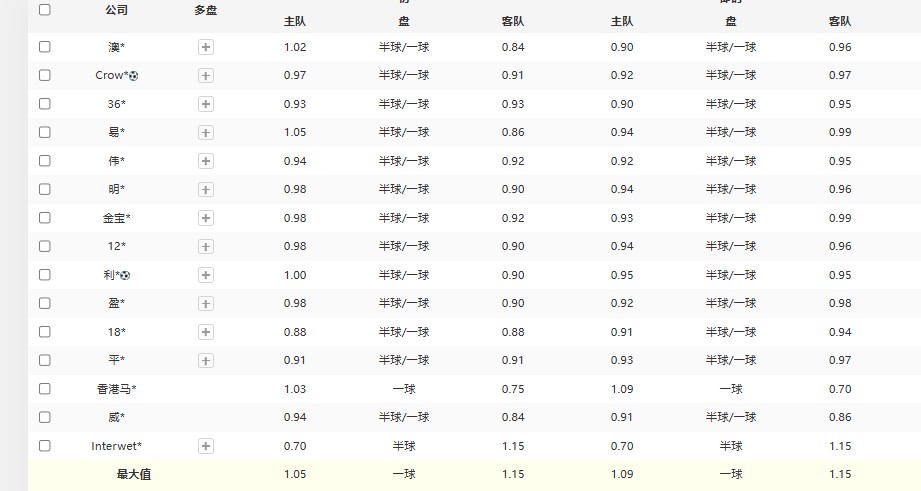Click the 香港马* company name

pyautogui.click(x=116, y=389)
